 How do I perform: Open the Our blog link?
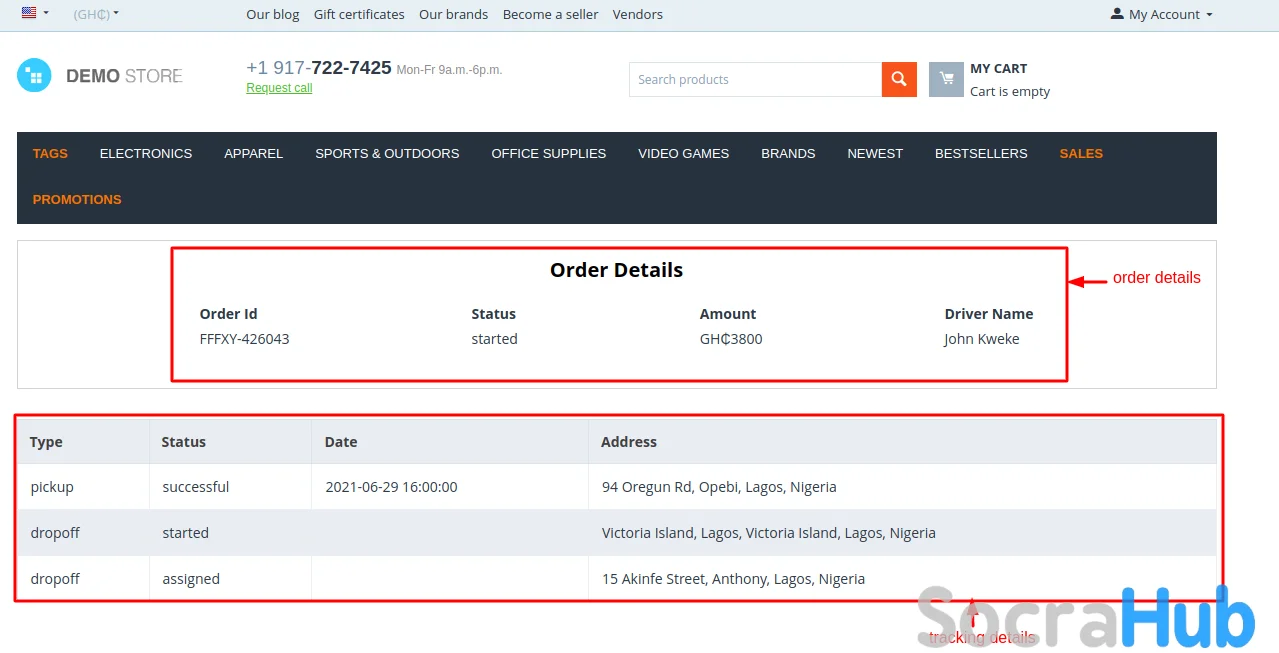(273, 14)
